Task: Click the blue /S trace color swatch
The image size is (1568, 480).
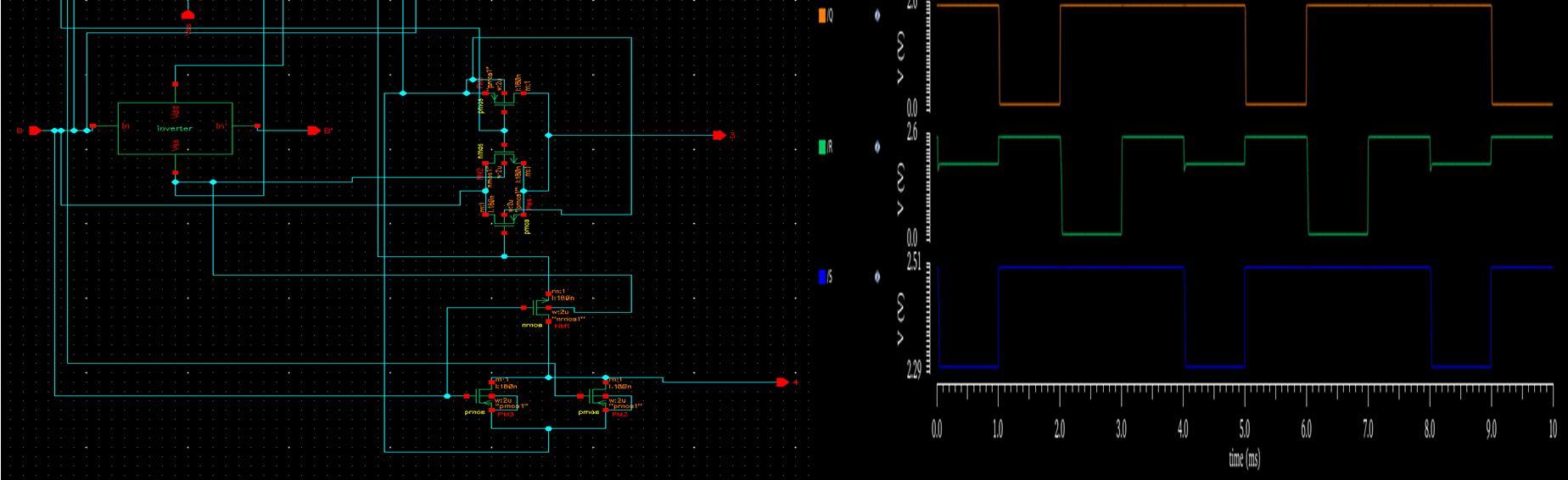Action: (821, 276)
